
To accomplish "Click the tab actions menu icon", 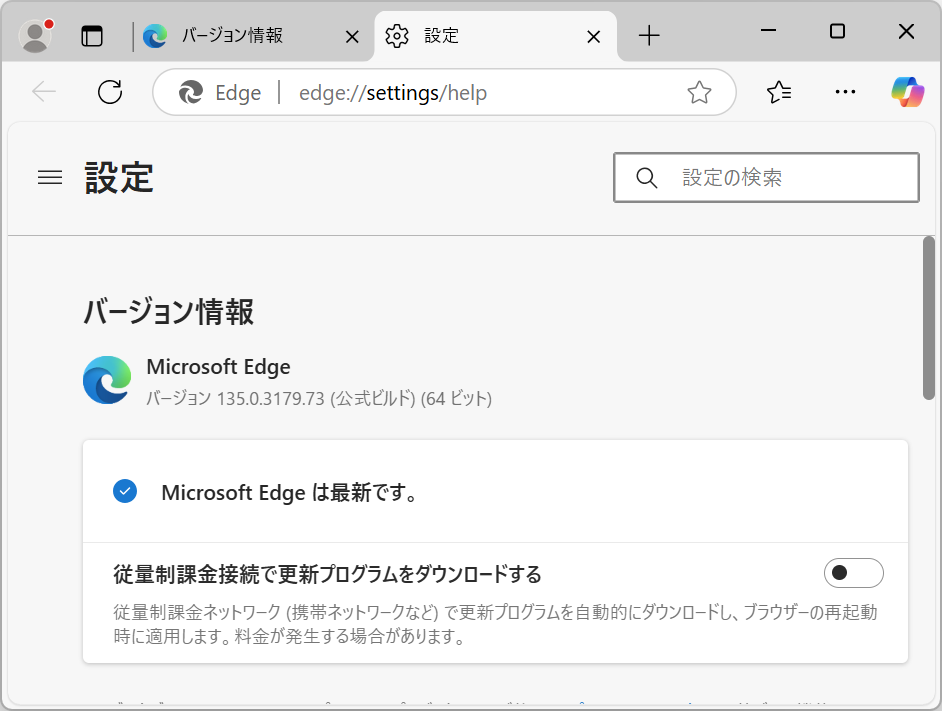I will tap(93, 36).
